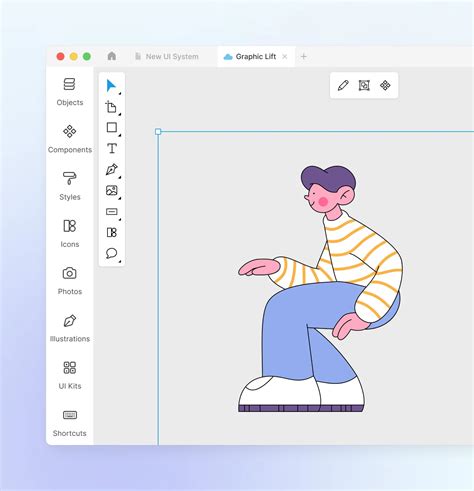Click the pencil edit icon
The height and width of the screenshot is (491, 474).
click(x=343, y=85)
